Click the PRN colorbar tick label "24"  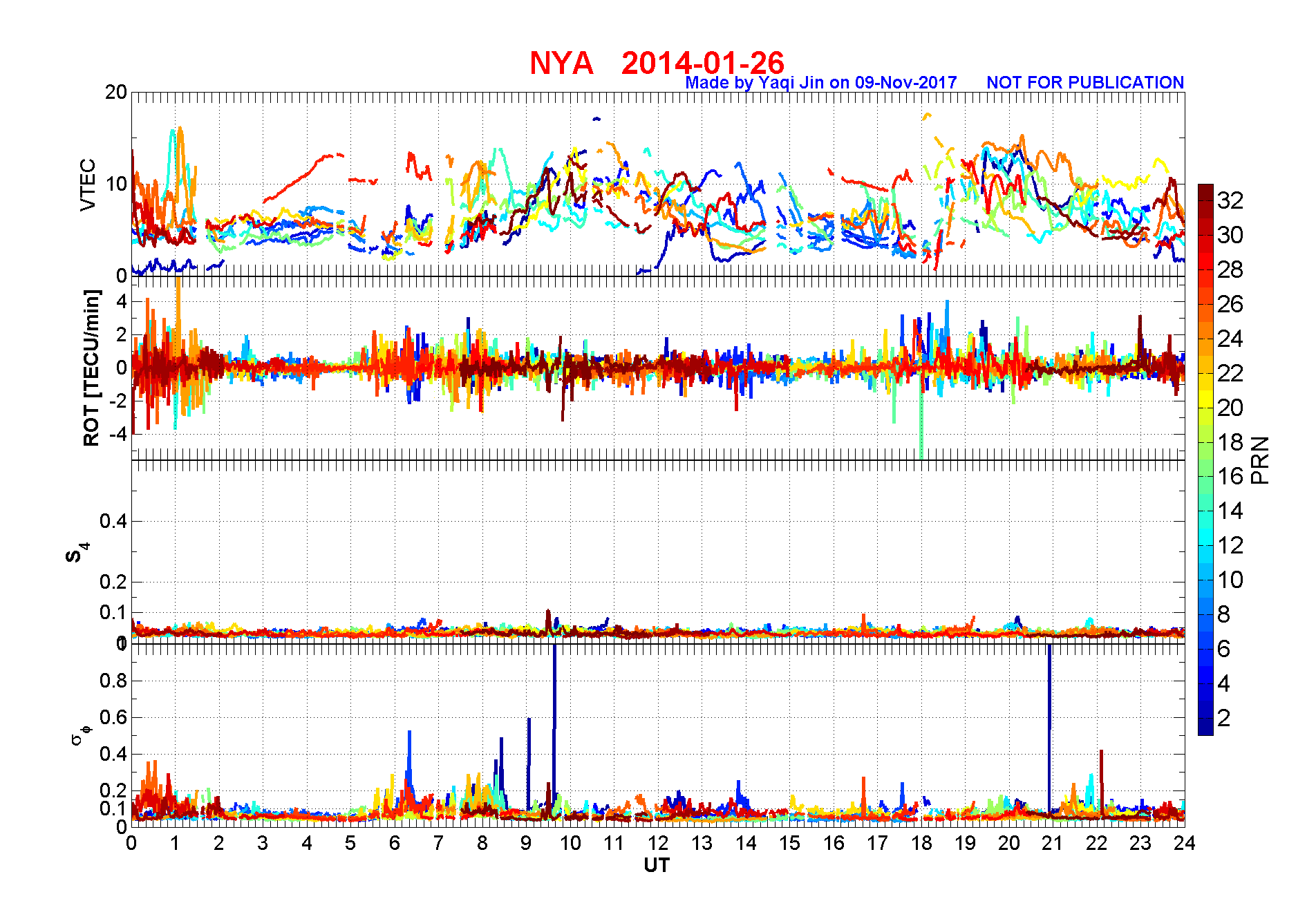[1230, 339]
